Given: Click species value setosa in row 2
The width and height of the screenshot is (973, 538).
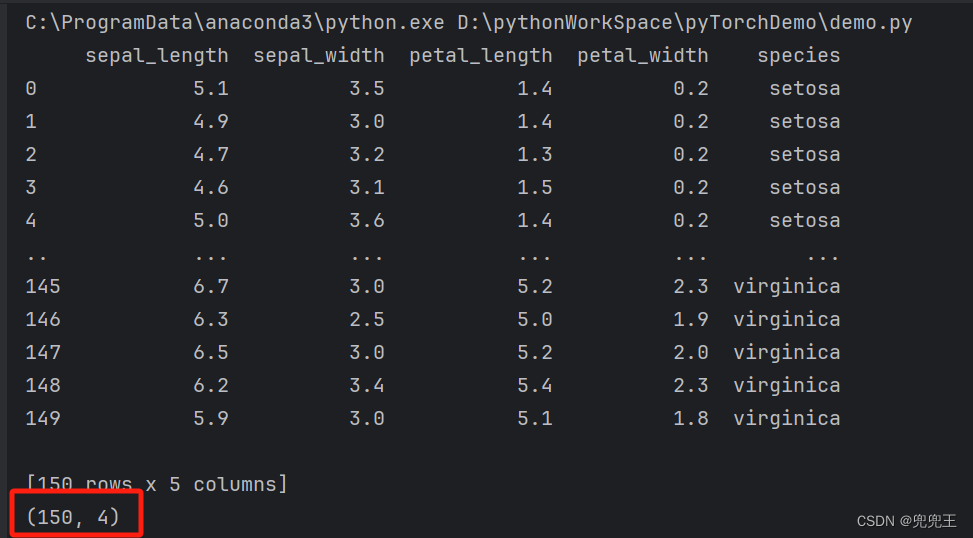Looking at the screenshot, I should (805, 155).
